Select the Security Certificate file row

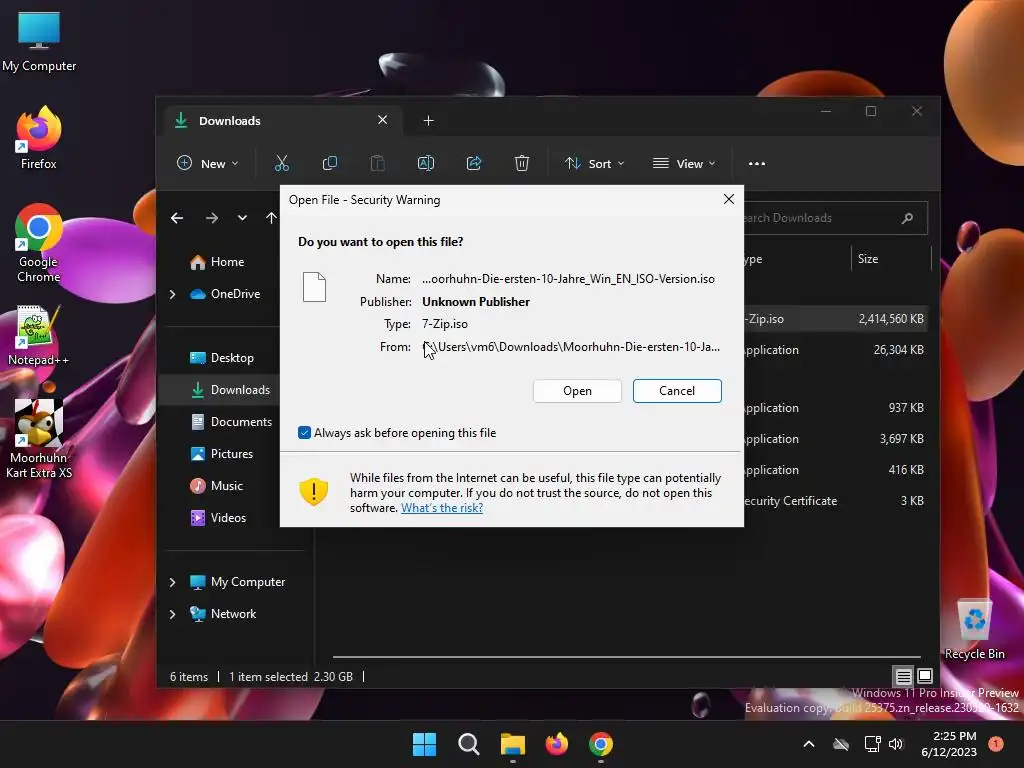click(x=835, y=501)
